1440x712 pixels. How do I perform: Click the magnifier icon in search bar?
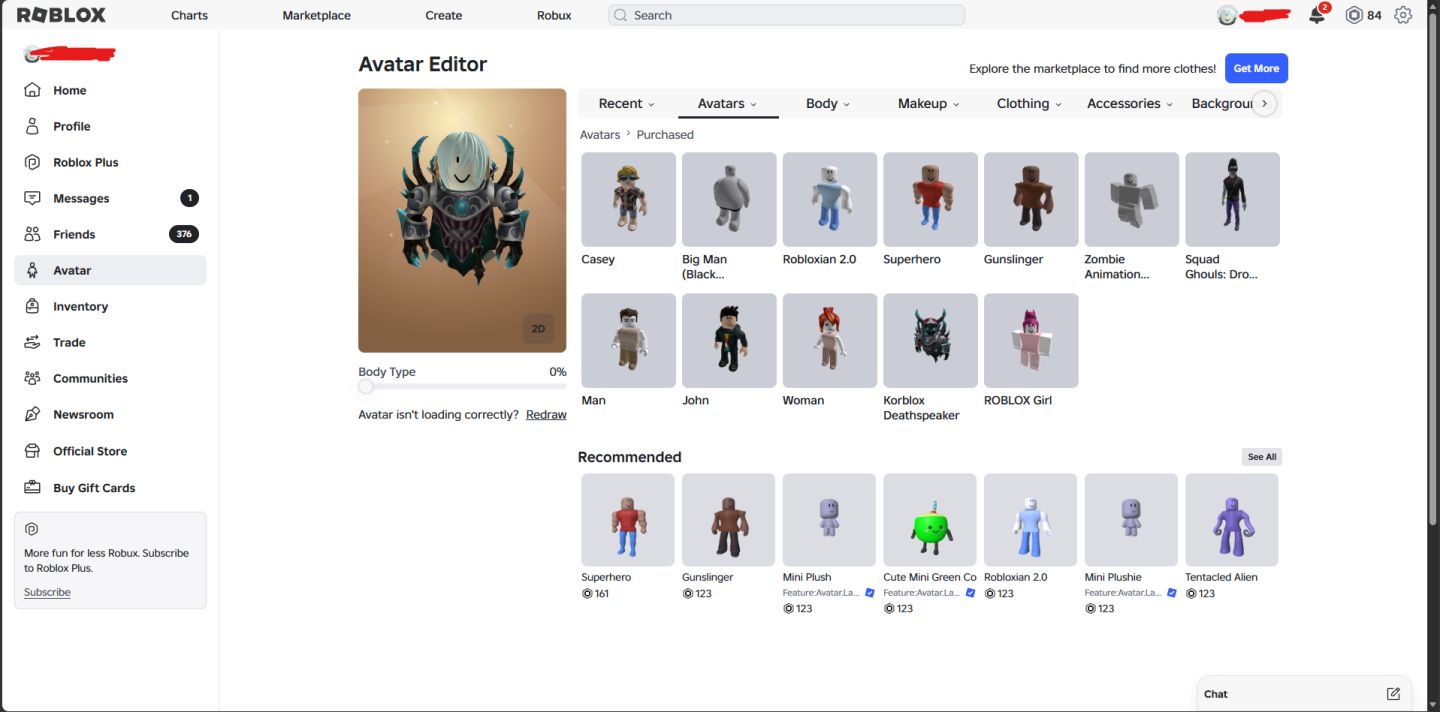pyautogui.click(x=621, y=15)
